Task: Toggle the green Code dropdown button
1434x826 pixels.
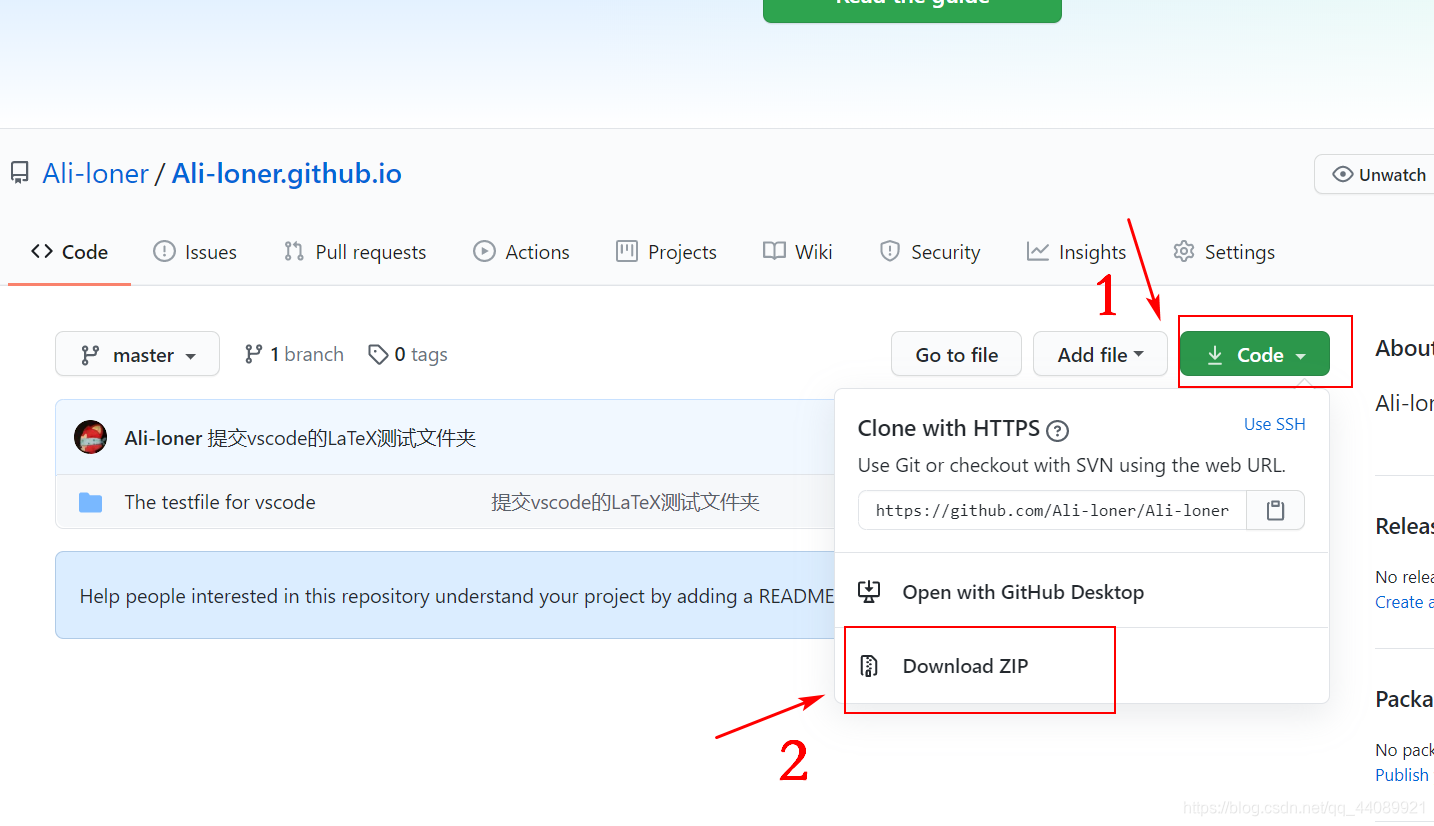Action: (x=1255, y=354)
